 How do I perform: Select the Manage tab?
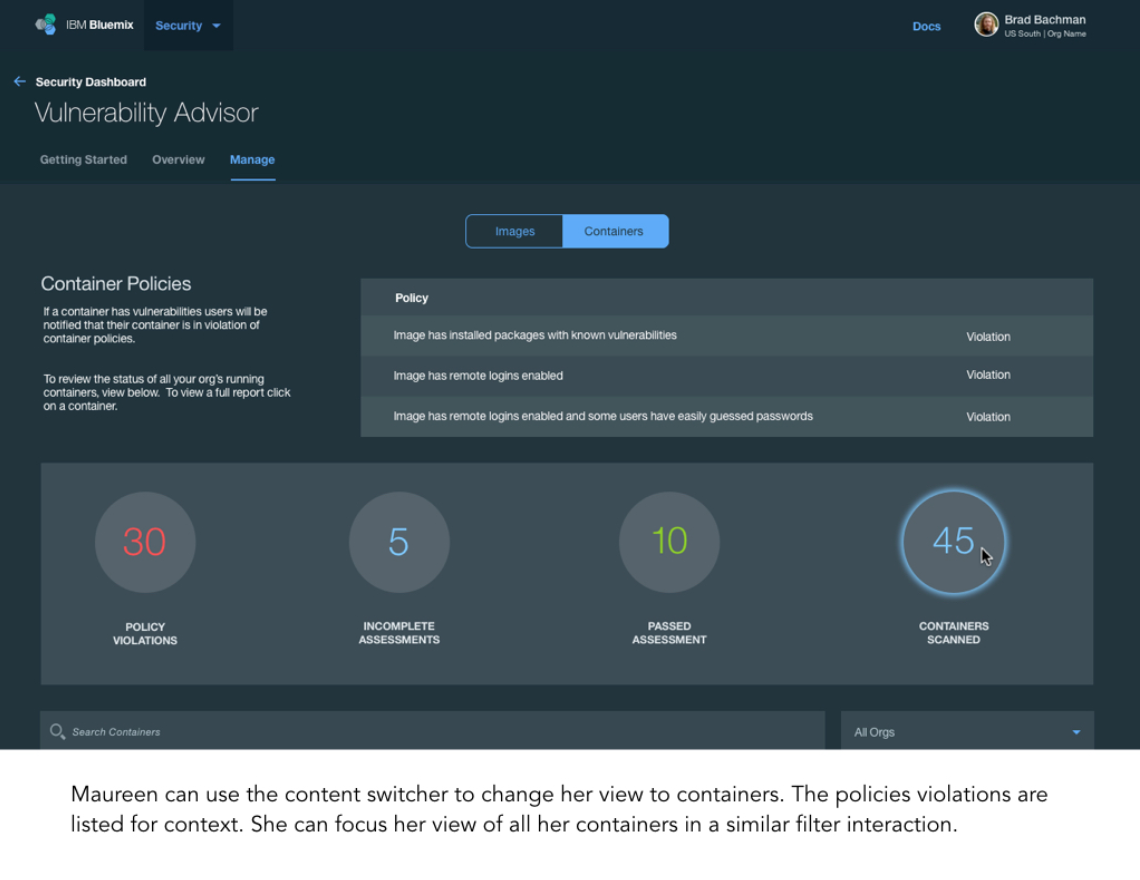click(x=252, y=160)
